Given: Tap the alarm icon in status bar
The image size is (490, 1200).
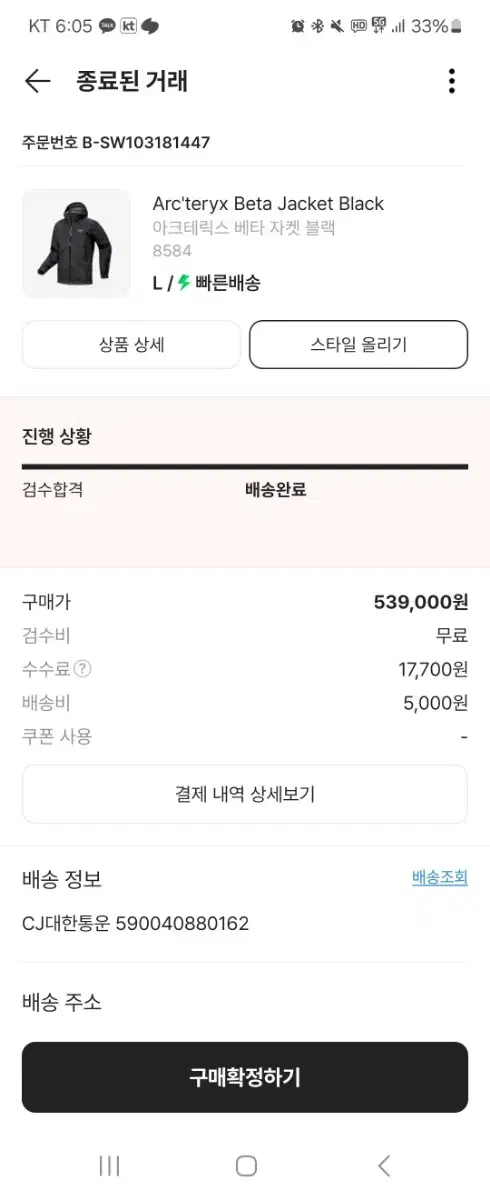Looking at the screenshot, I should click(x=298, y=26).
